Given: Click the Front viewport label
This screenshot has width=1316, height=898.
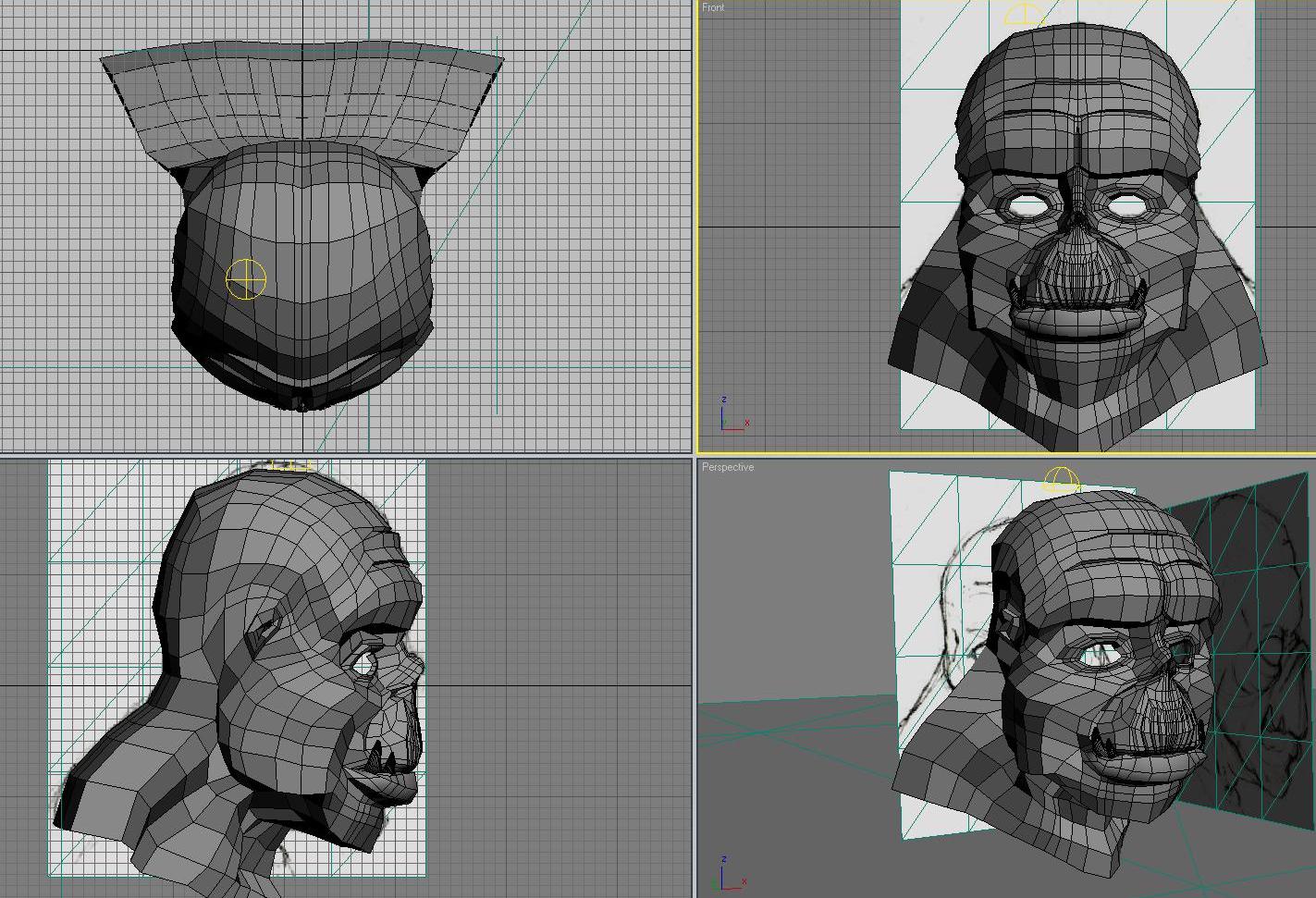Looking at the screenshot, I should tap(713, 7).
